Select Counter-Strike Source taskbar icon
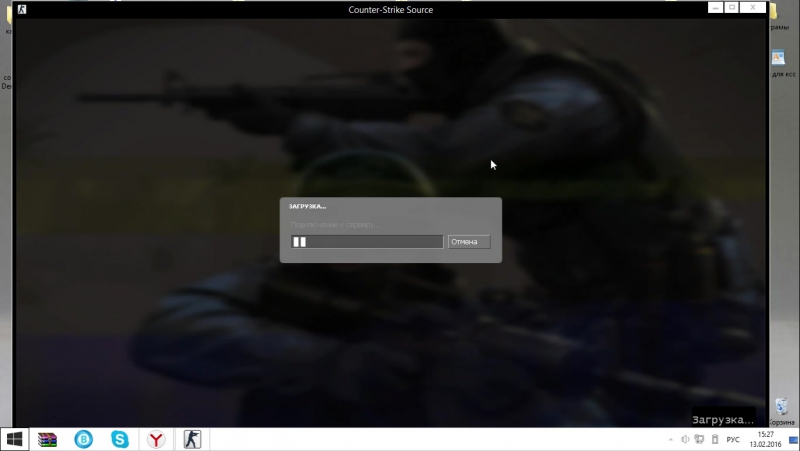The height and width of the screenshot is (451, 800). tap(191, 439)
